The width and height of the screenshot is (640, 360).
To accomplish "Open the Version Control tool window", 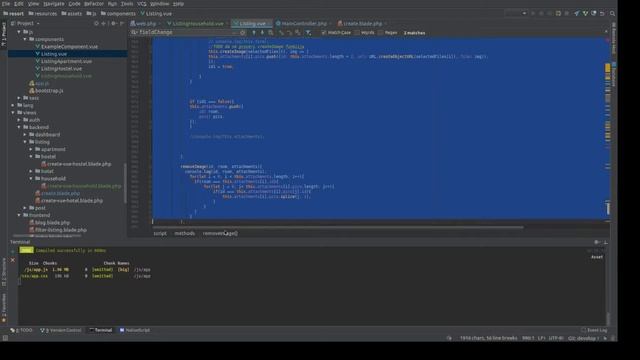I will pyautogui.click(x=61, y=330).
